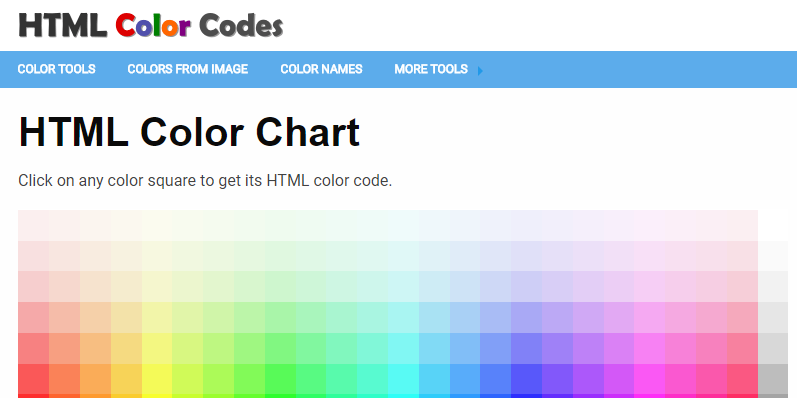Go to Color Names page

pyautogui.click(x=321, y=69)
